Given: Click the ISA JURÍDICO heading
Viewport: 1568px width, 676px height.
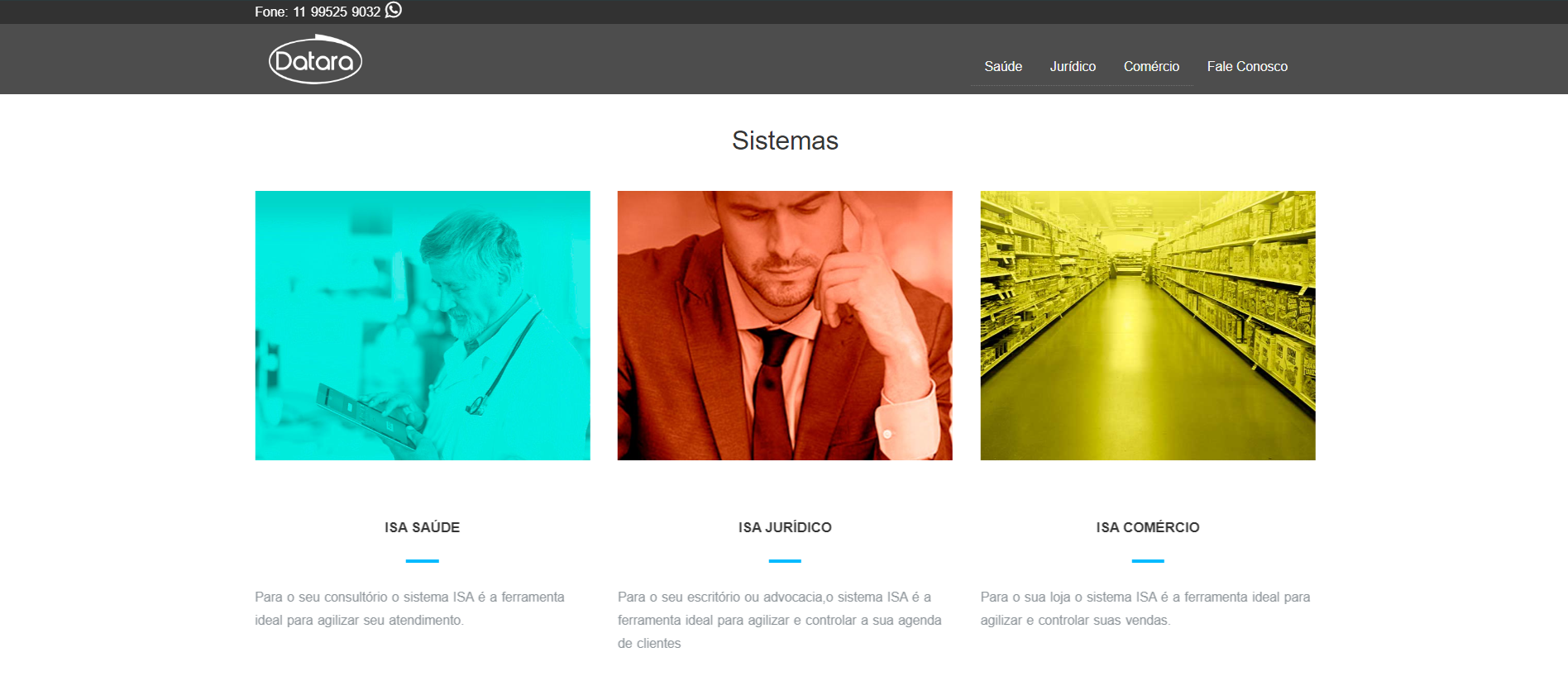Looking at the screenshot, I should coord(785,527).
